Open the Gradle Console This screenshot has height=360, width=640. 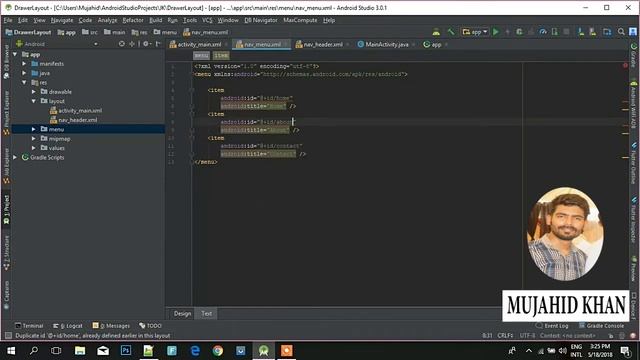click(601, 326)
